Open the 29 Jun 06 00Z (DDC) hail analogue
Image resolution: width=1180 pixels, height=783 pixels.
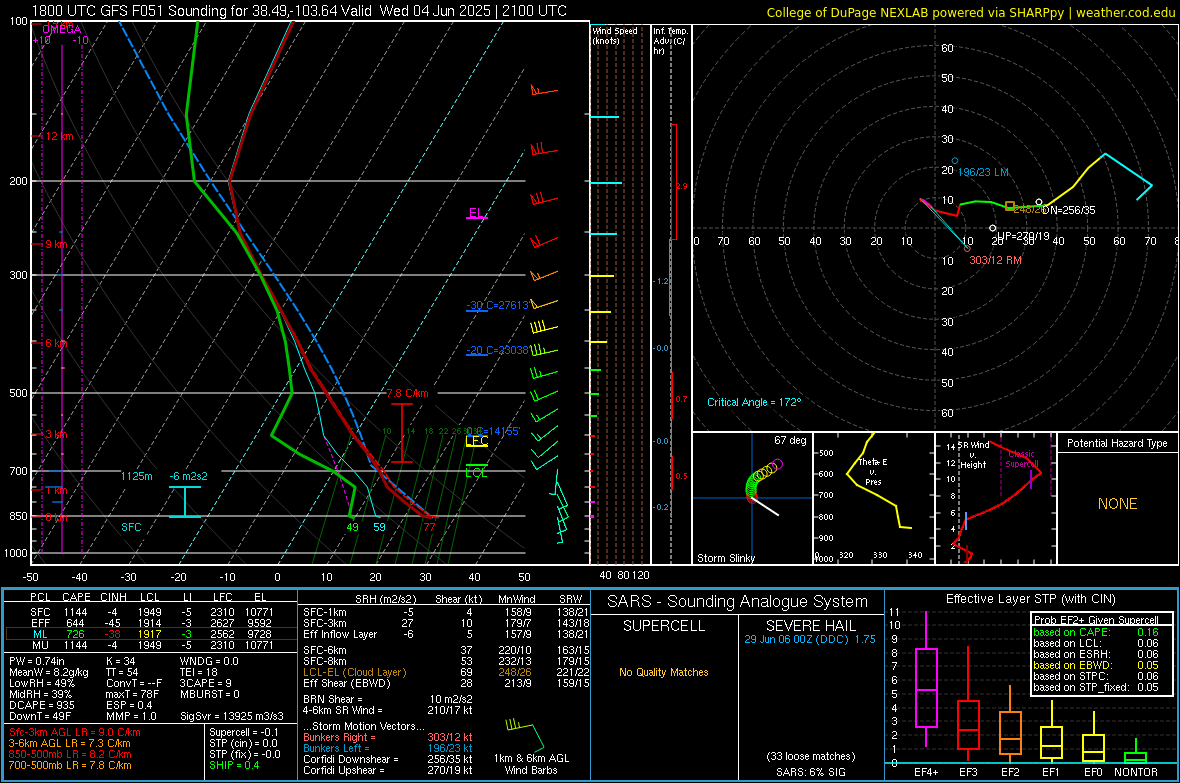810,639
